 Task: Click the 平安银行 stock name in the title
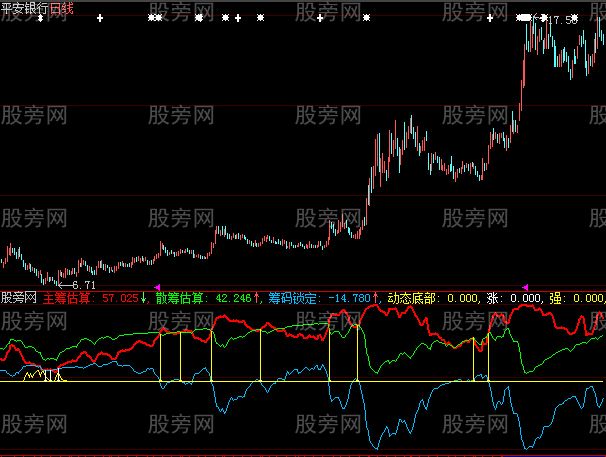click(x=25, y=8)
